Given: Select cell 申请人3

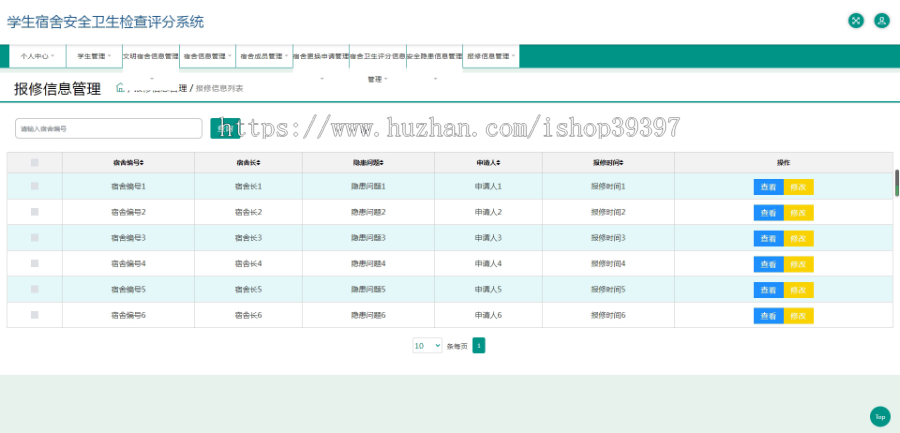Looking at the screenshot, I should pos(488,237).
